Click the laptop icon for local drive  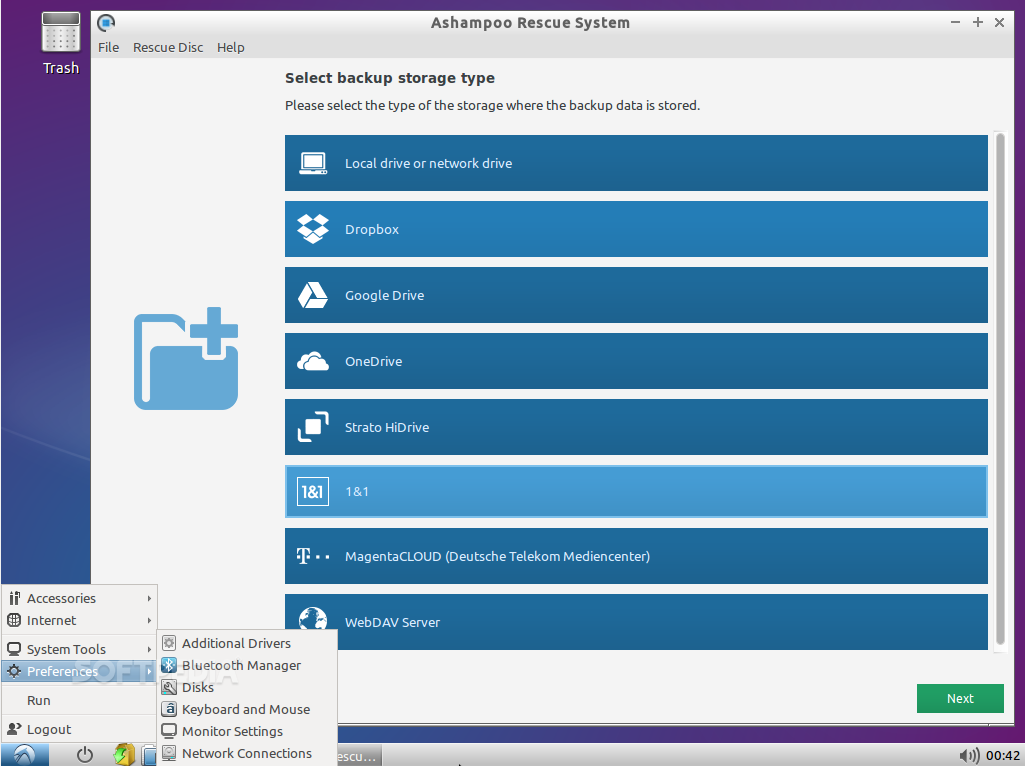pos(313,163)
